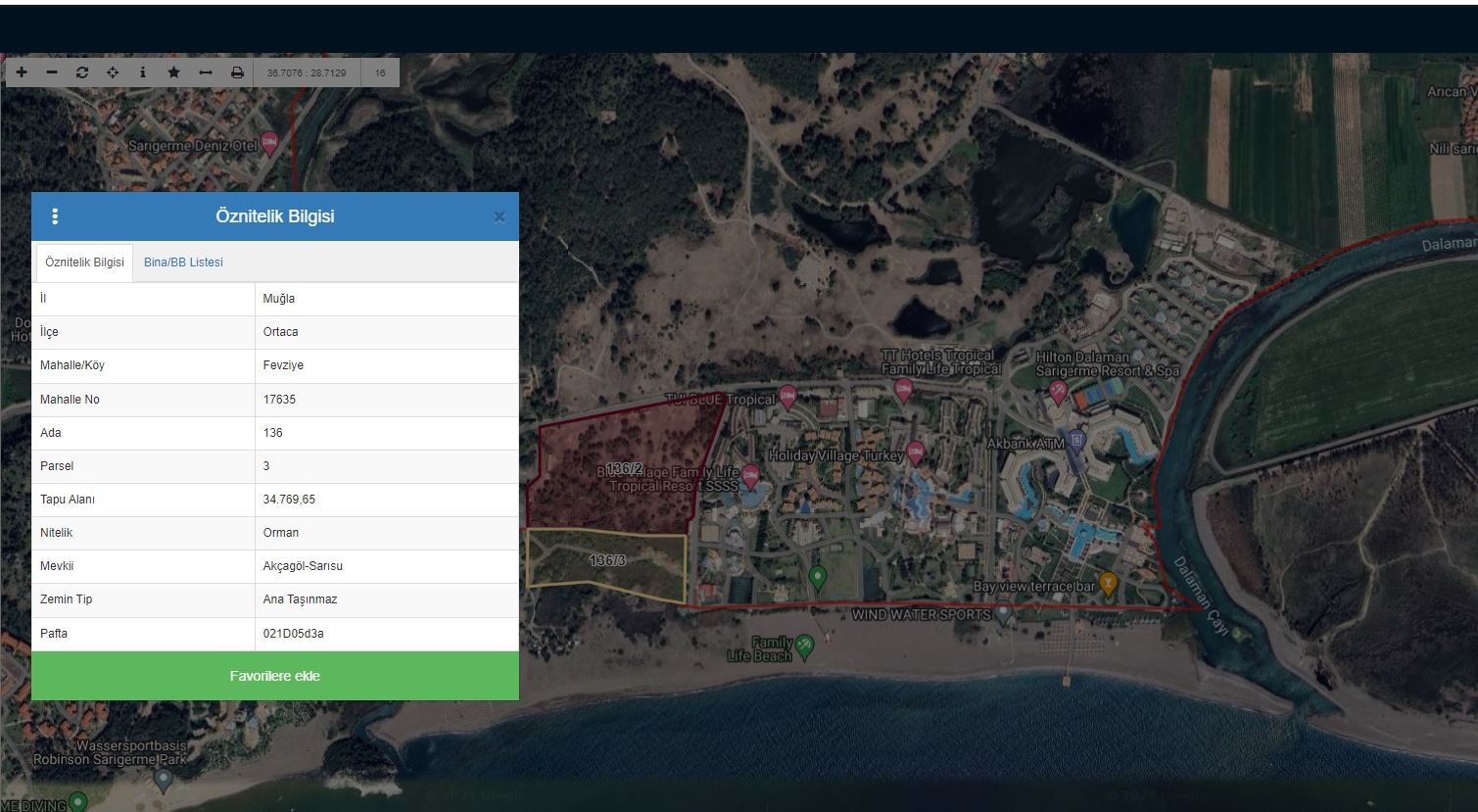Click parcel label 136/2 on map
The image size is (1478, 812).
[x=624, y=469]
